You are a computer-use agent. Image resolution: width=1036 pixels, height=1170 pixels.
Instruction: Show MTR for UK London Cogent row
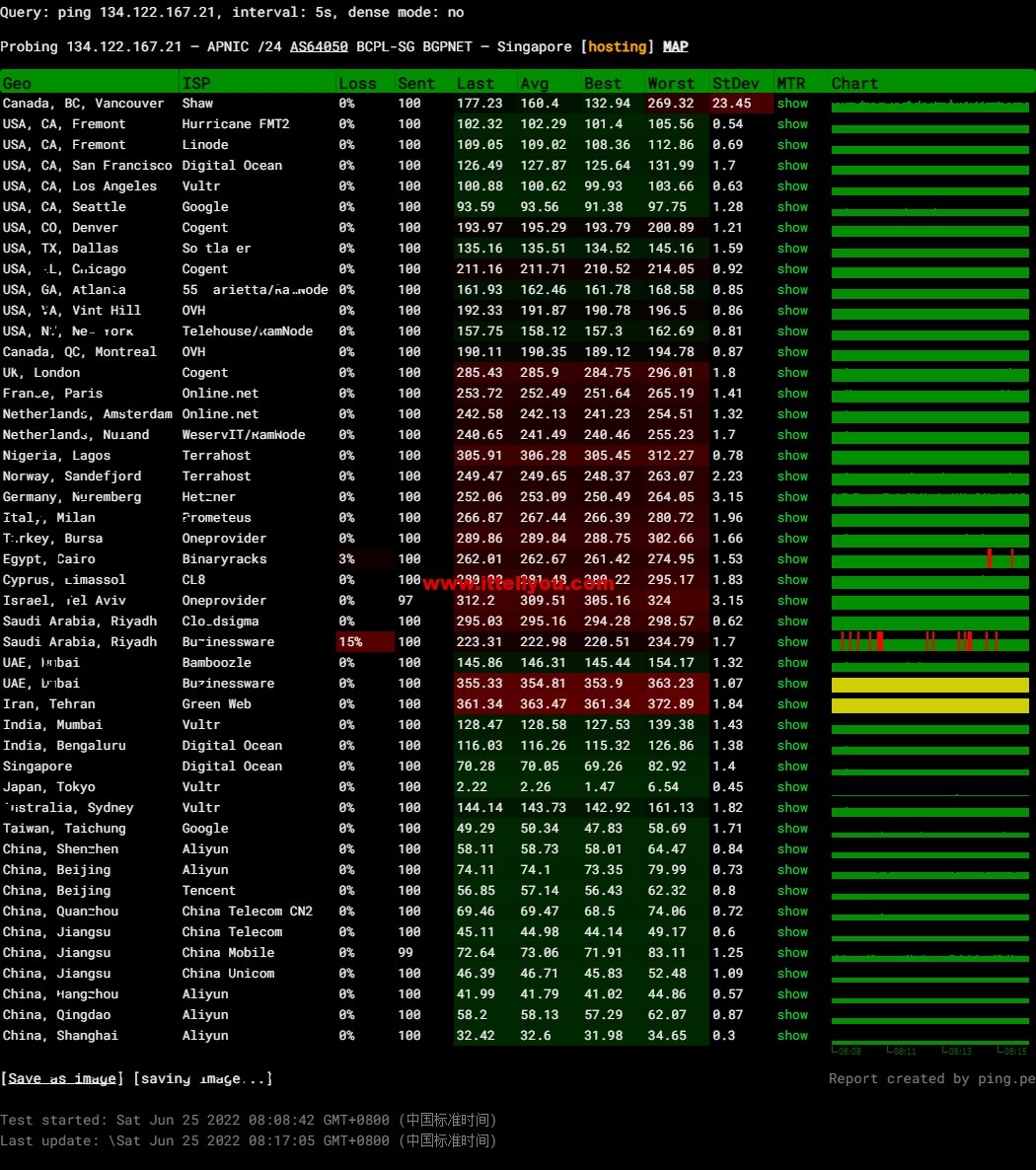tap(792, 373)
